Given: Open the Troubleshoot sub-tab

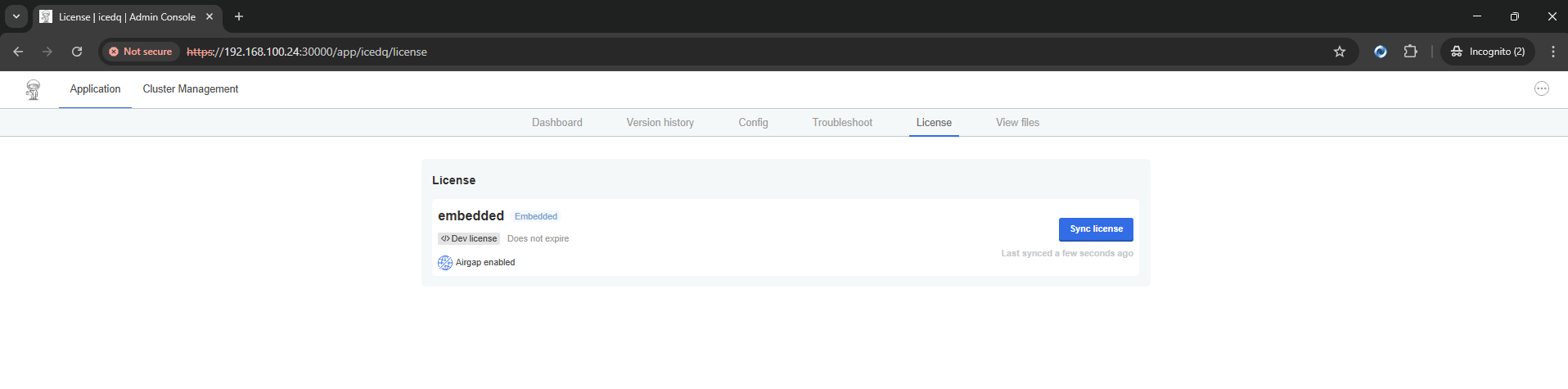Looking at the screenshot, I should 842,123.
